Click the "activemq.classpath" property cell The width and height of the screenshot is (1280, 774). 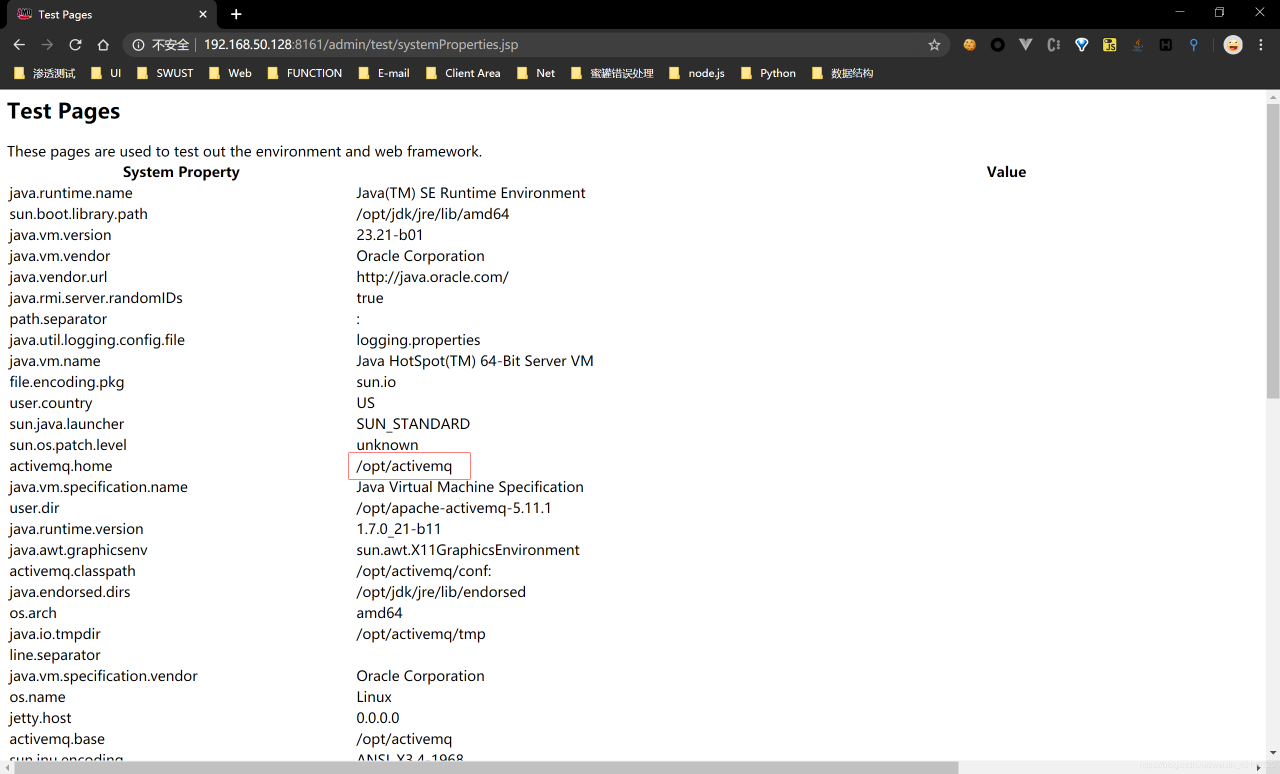[x=72, y=571]
